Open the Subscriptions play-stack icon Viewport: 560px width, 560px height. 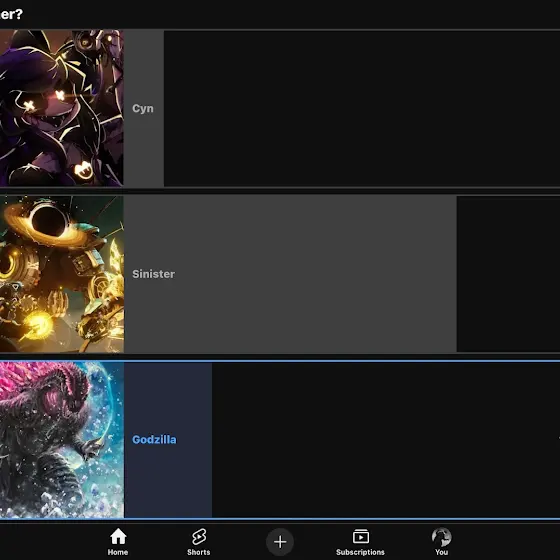point(361,536)
